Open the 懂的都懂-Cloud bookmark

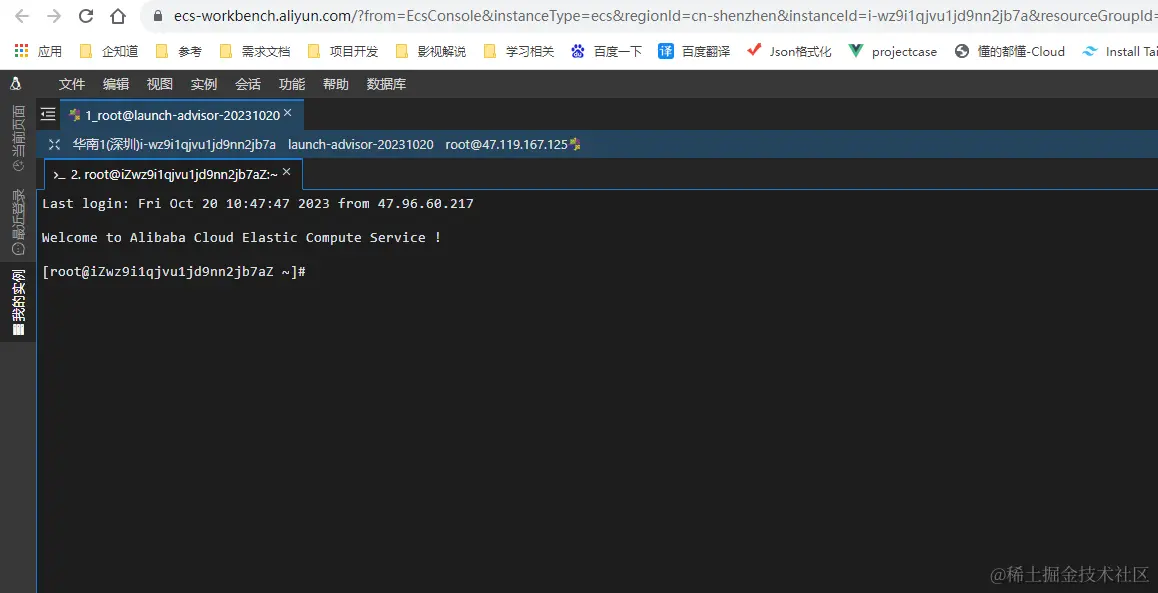click(x=1010, y=51)
